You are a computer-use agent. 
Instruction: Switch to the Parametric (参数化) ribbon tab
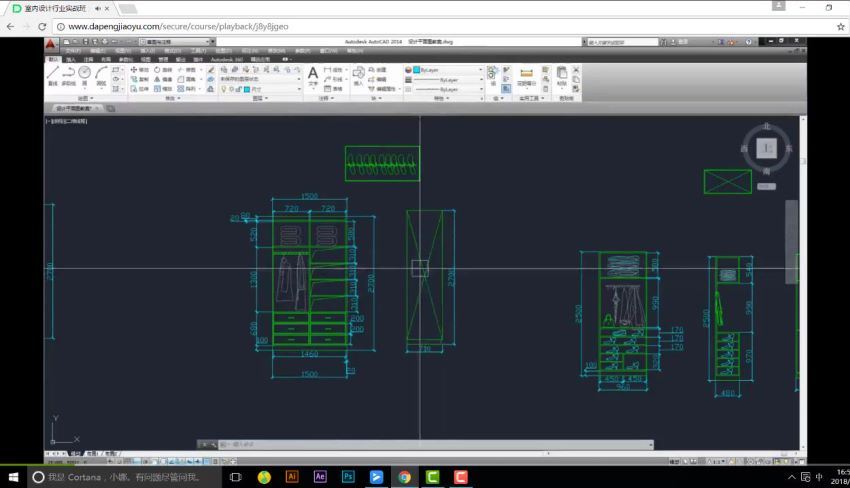[125, 60]
